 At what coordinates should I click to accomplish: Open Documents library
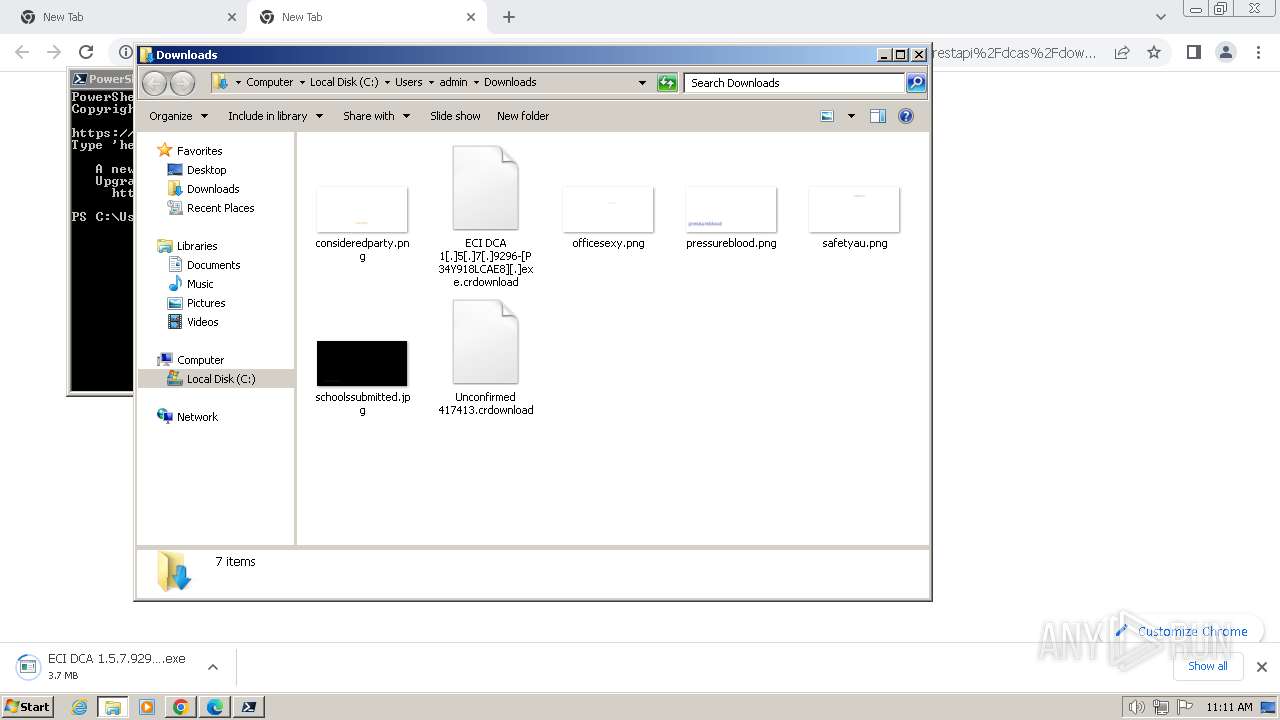click(x=213, y=265)
